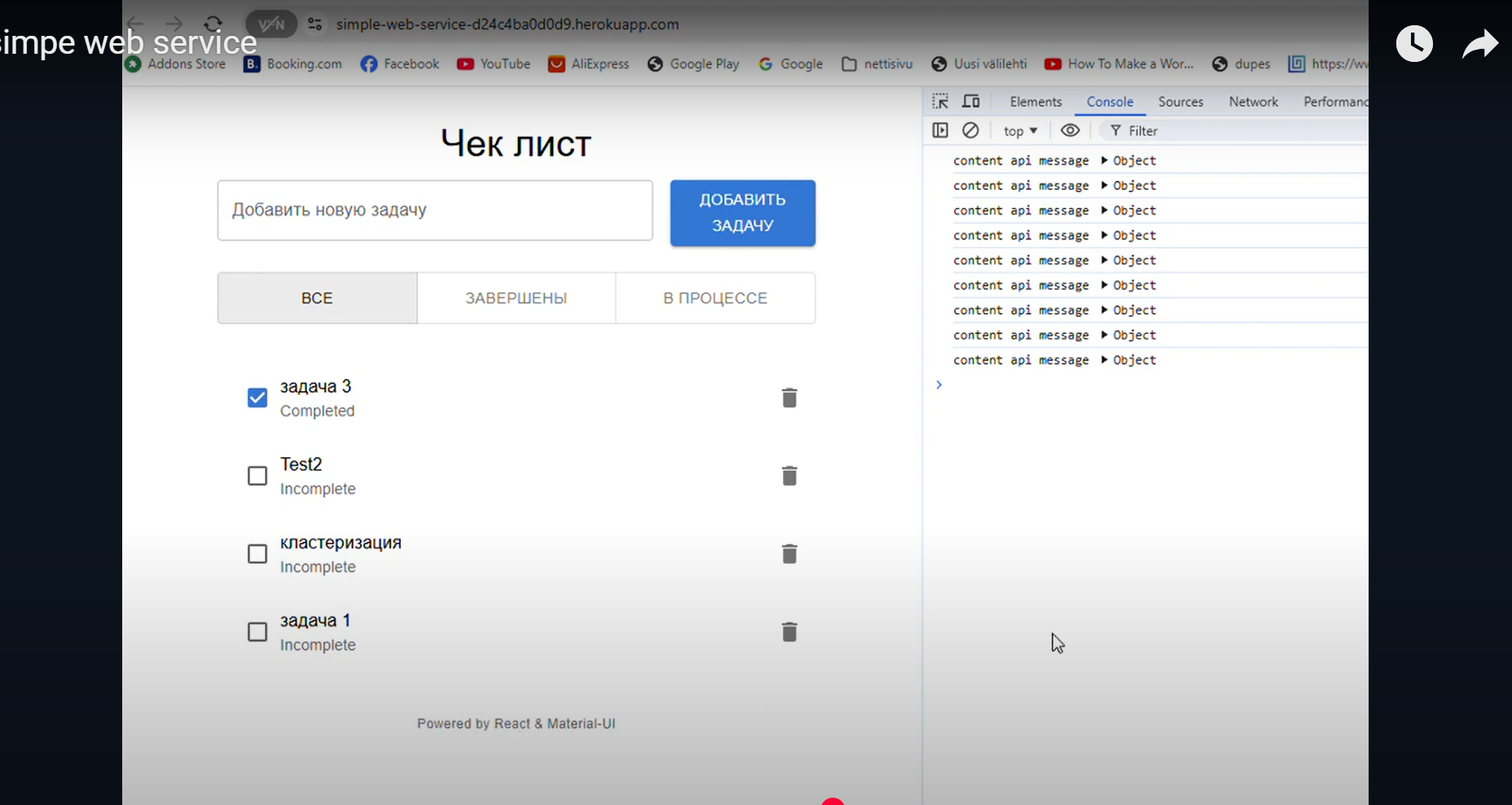
Task: Open the console sidebar panel icon
Action: click(x=940, y=130)
